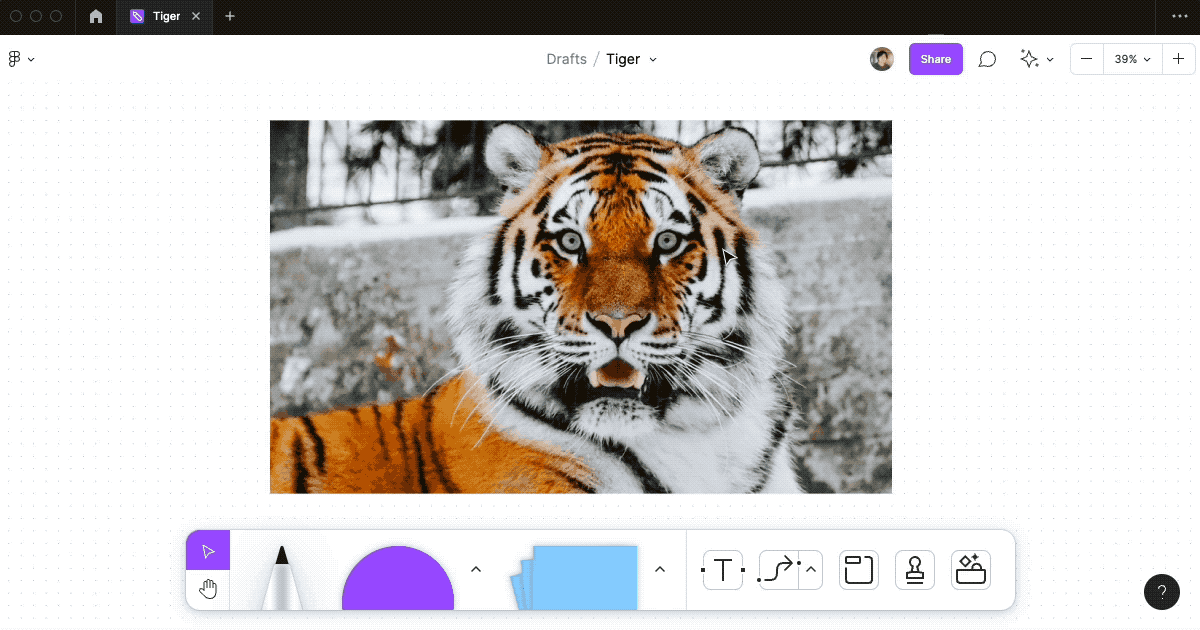Pick the marker pen drawing tool
1200x630 pixels.
[x=281, y=577]
